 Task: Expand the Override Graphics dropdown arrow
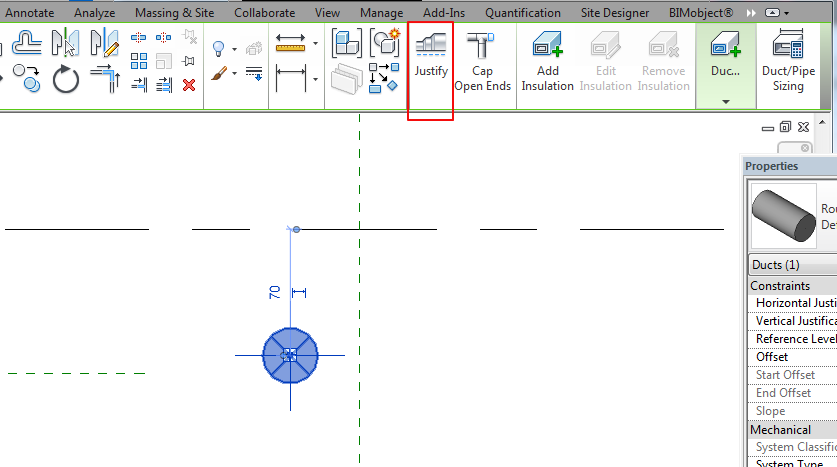pyautogui.click(x=234, y=73)
